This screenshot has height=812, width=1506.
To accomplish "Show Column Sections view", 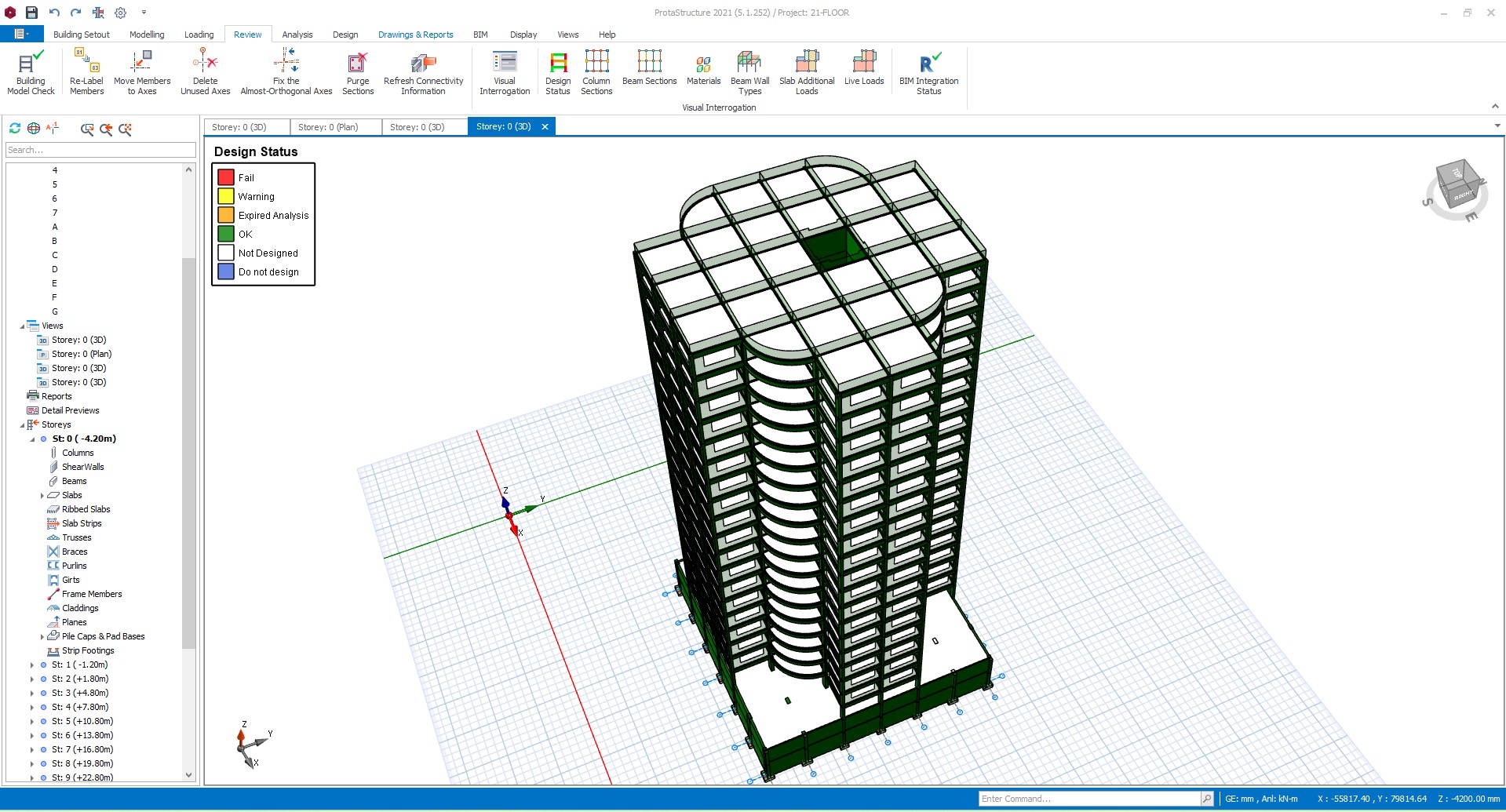I will coord(596,72).
